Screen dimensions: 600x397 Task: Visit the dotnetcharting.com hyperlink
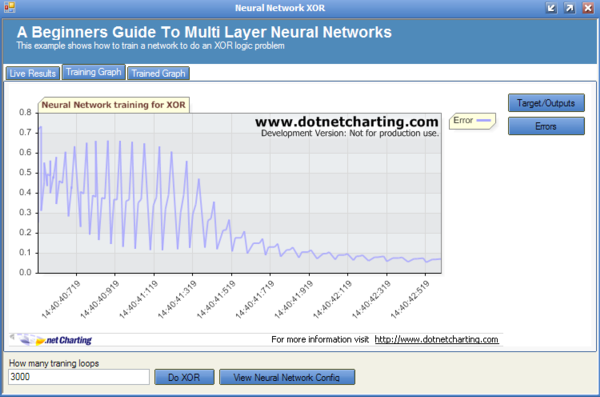(x=436, y=339)
